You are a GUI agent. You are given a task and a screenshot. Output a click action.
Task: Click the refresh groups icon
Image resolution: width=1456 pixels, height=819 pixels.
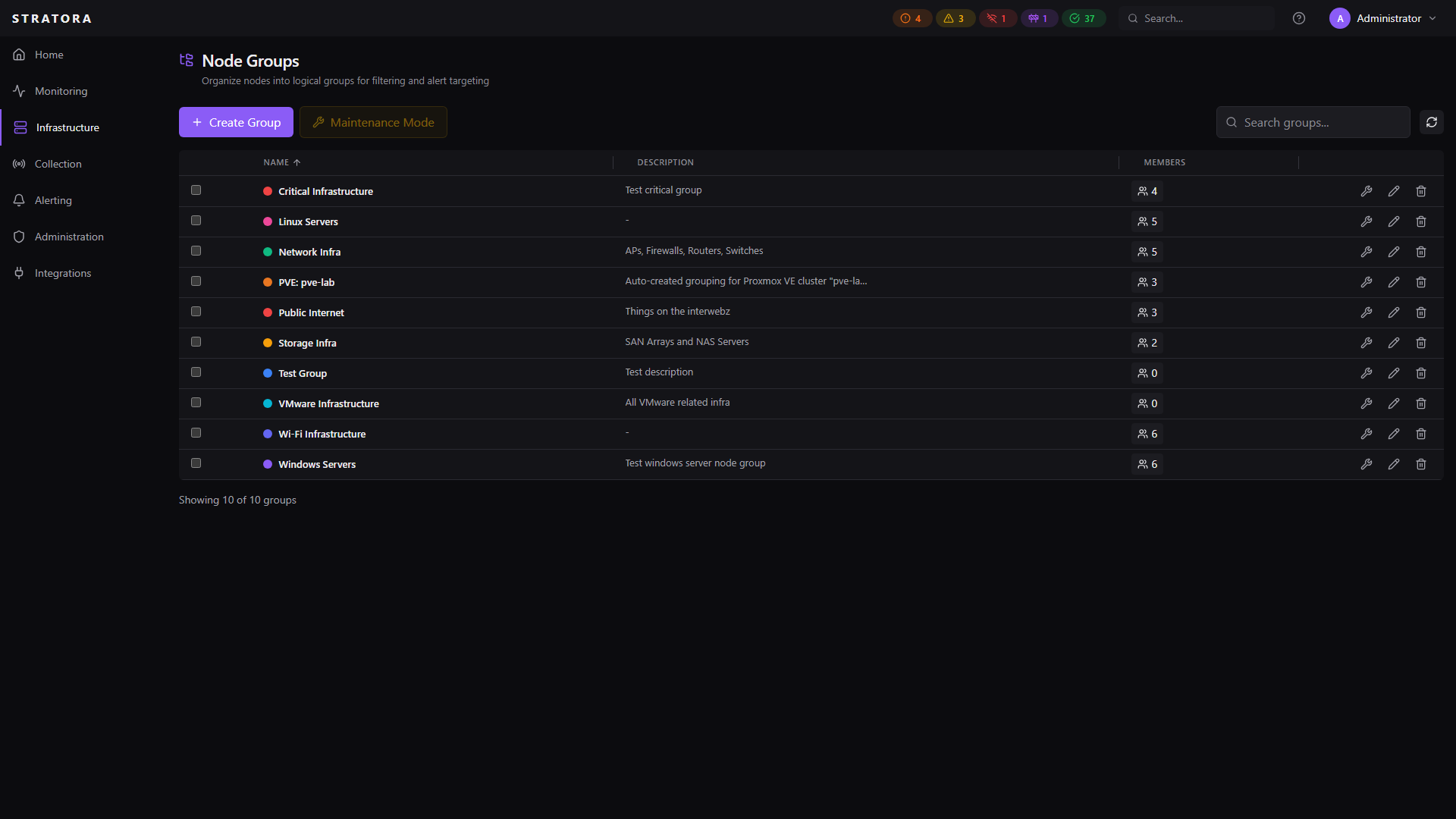click(1431, 122)
